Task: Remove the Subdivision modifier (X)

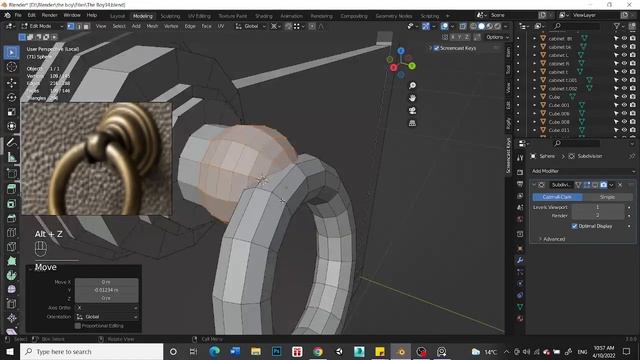Action: pos(620,185)
